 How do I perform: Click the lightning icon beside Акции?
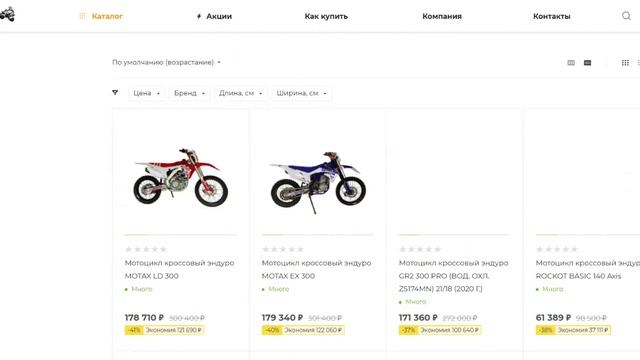tap(199, 16)
